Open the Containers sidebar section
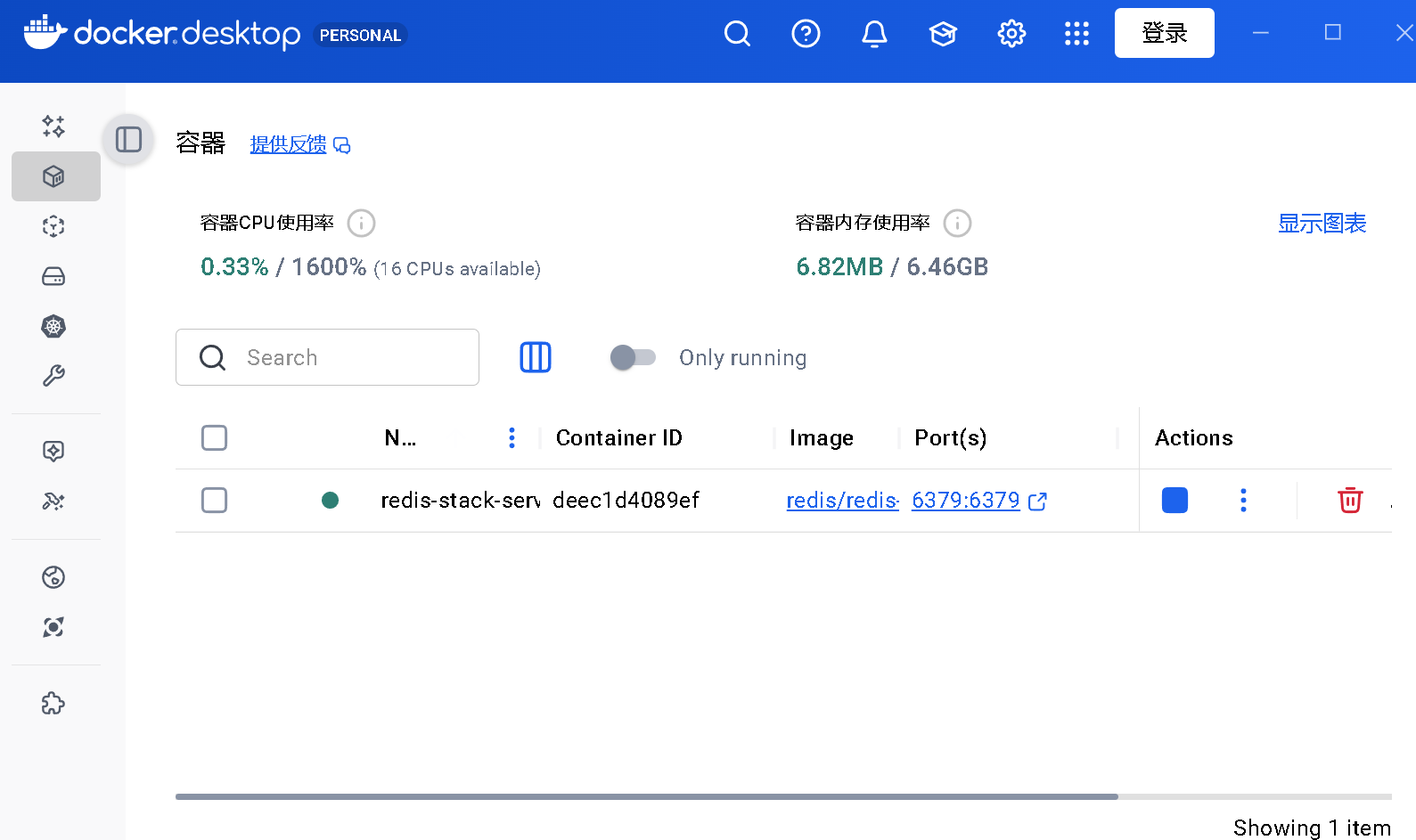The image size is (1416, 840). [x=55, y=176]
